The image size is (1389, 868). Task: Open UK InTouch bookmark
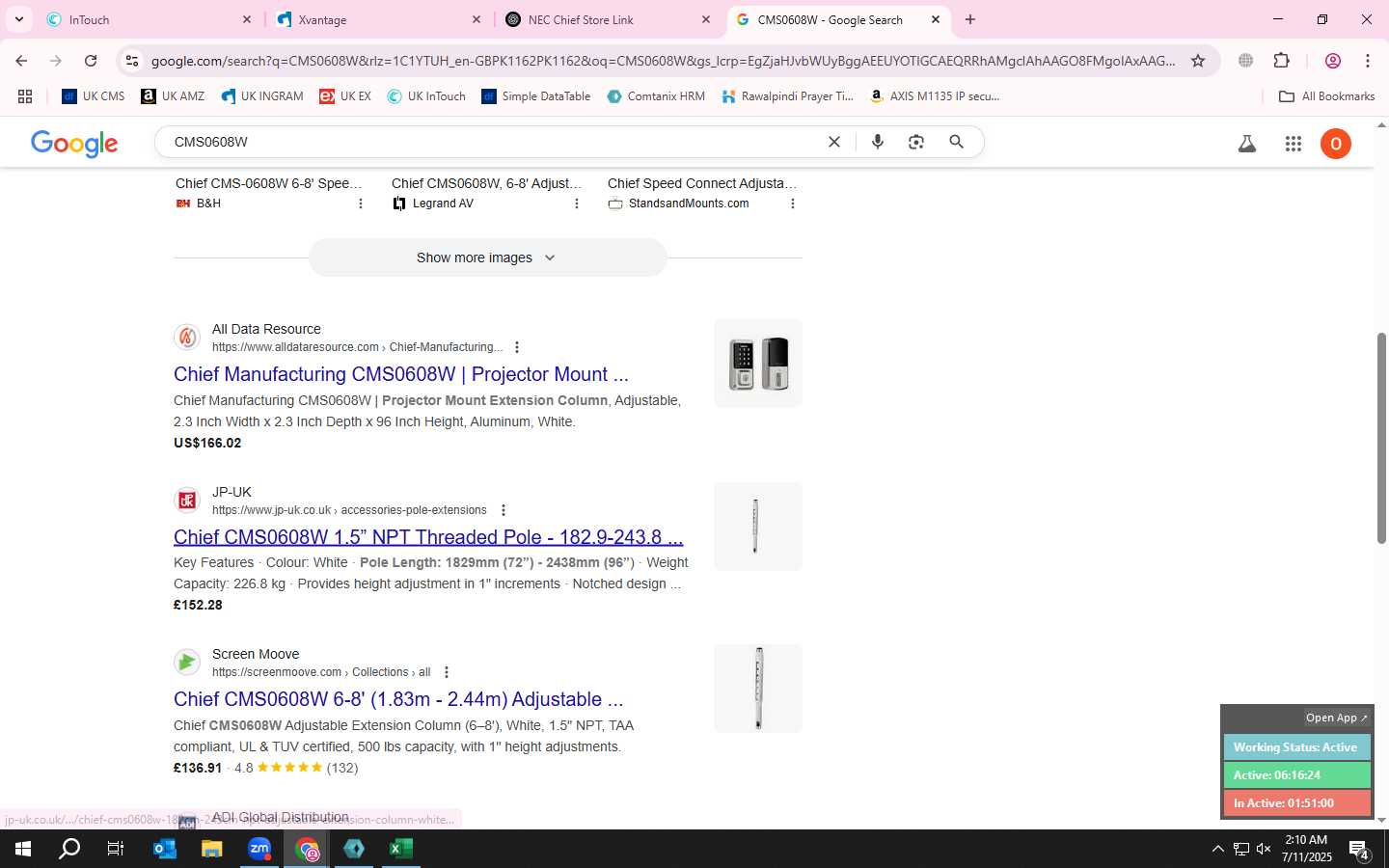coord(426,96)
